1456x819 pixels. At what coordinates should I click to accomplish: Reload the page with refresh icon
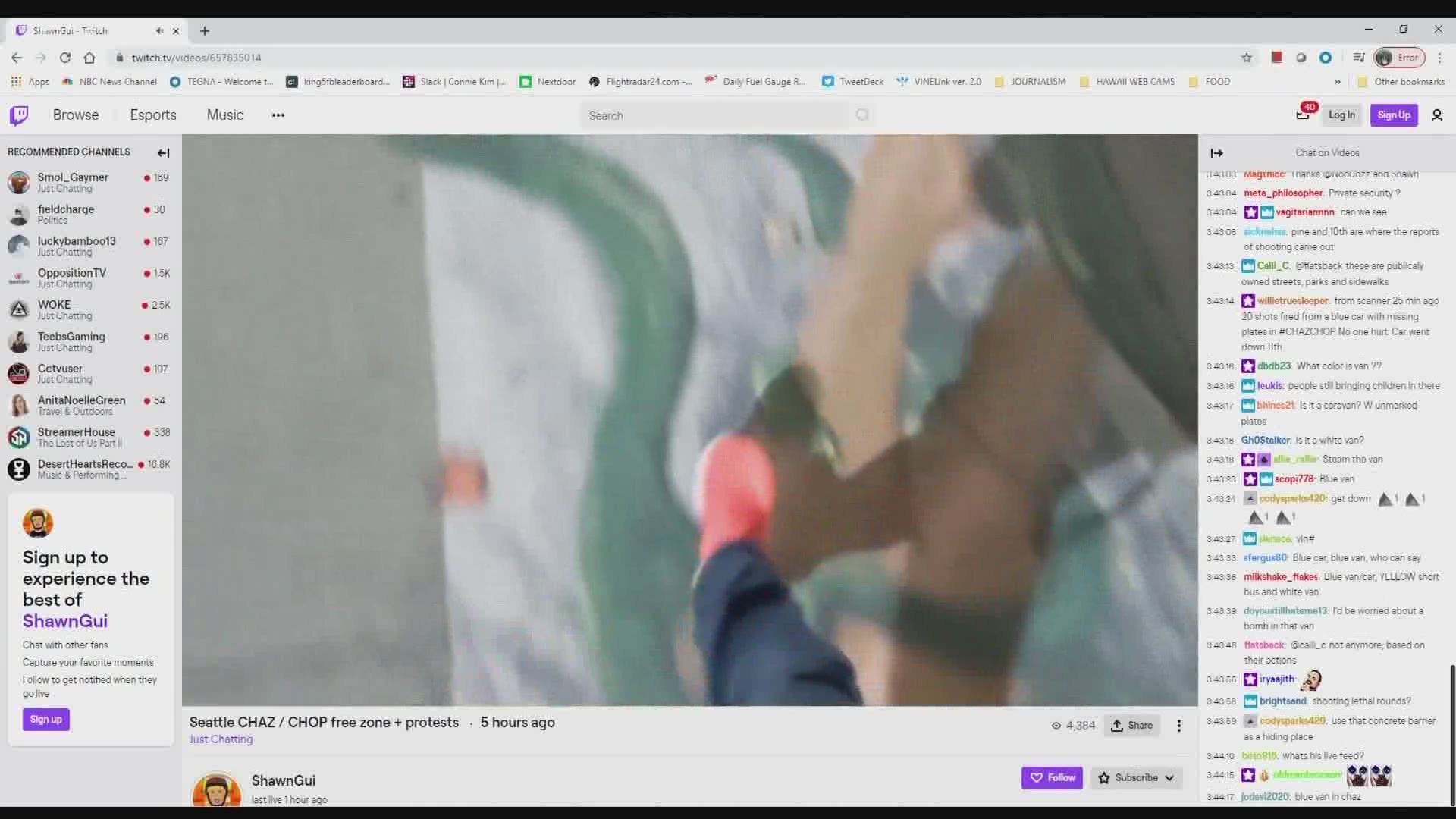pos(65,58)
